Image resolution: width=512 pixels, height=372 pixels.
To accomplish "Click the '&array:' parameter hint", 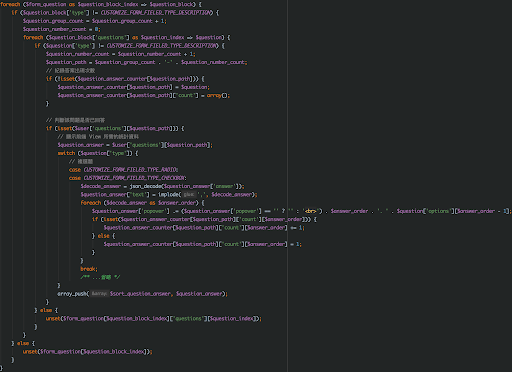I will pos(99,294).
